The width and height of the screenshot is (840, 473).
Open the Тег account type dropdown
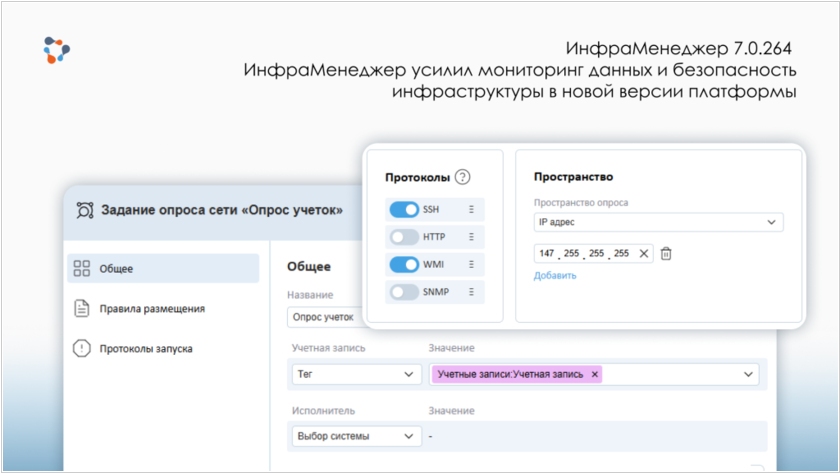(x=354, y=374)
